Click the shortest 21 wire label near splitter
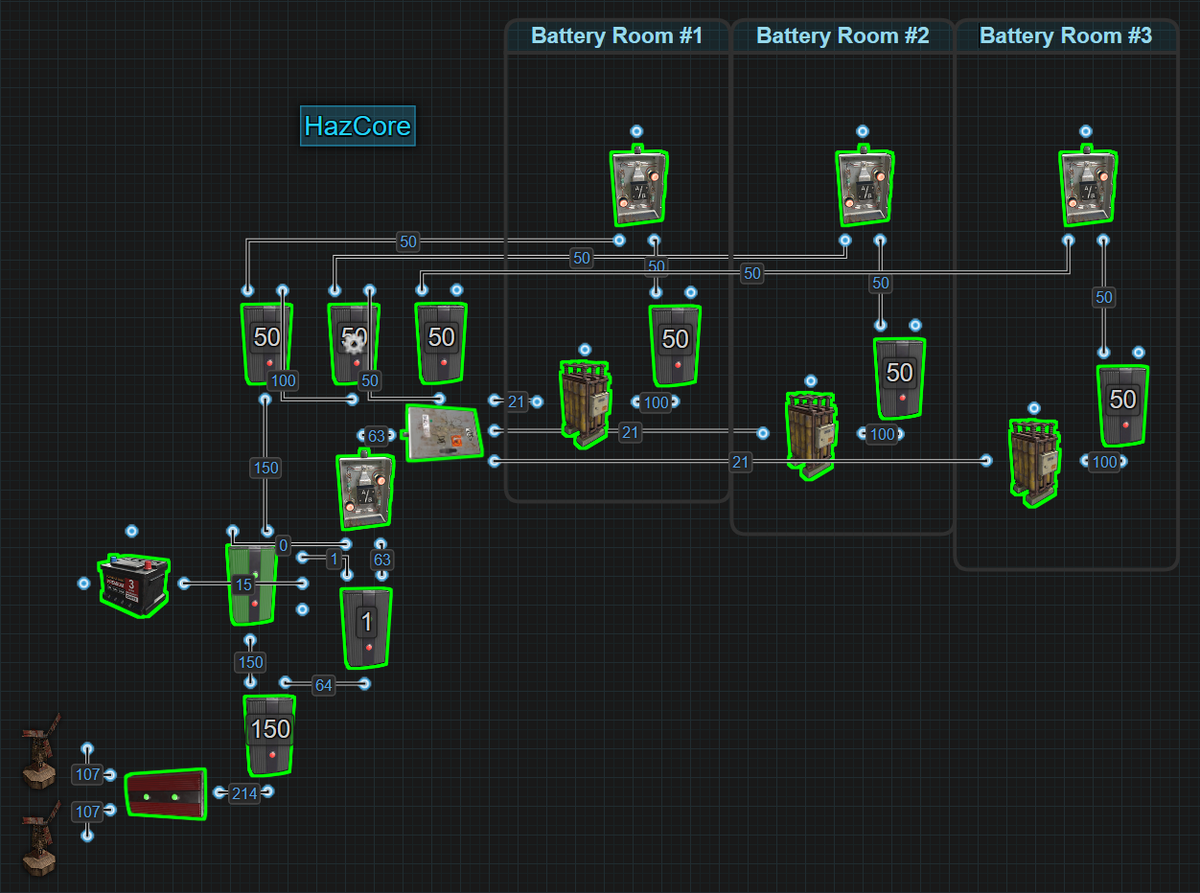The height and width of the screenshot is (893, 1200). coord(516,402)
